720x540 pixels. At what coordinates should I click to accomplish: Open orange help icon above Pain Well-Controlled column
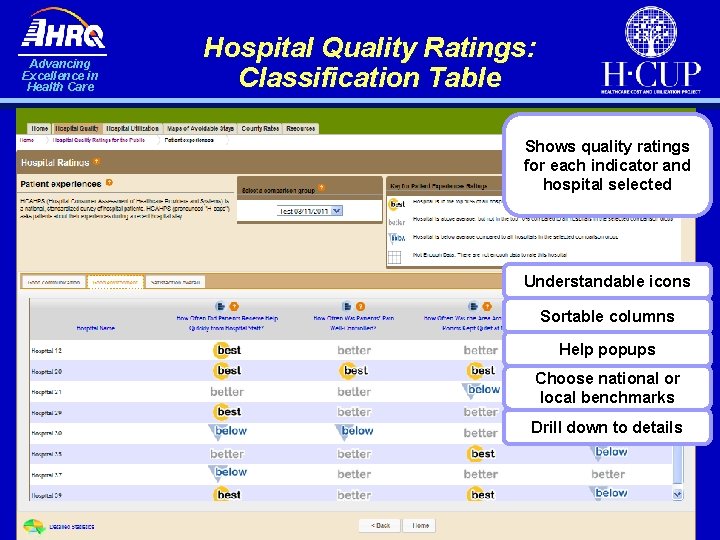coord(360,306)
